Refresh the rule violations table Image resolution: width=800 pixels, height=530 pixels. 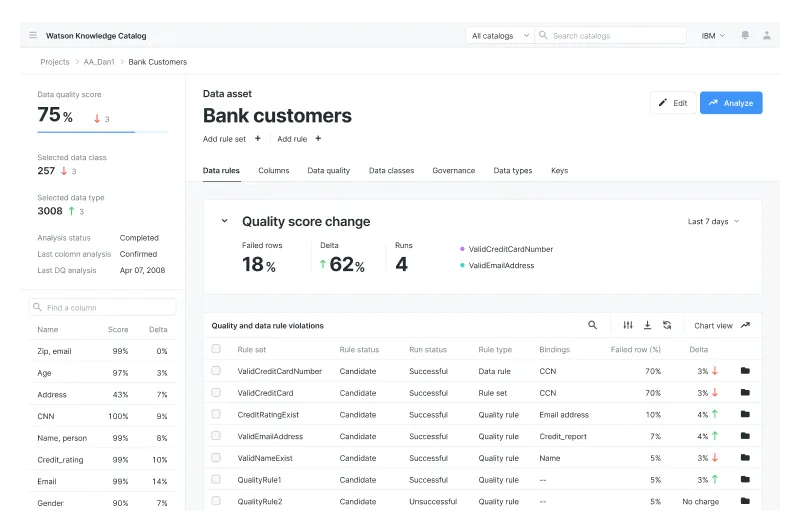point(667,325)
